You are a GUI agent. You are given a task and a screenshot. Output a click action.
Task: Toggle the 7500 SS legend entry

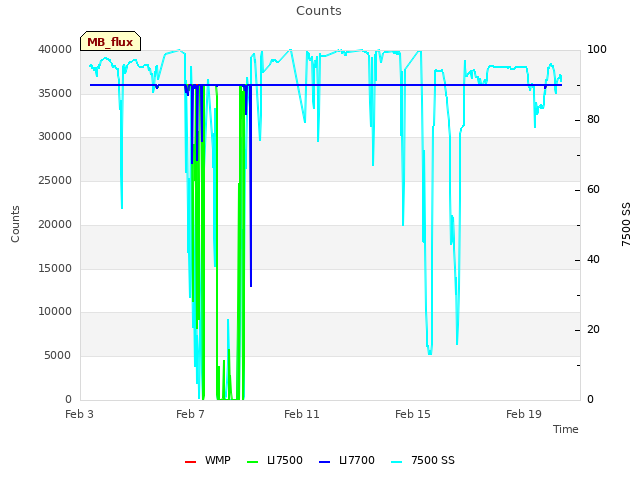point(423,460)
